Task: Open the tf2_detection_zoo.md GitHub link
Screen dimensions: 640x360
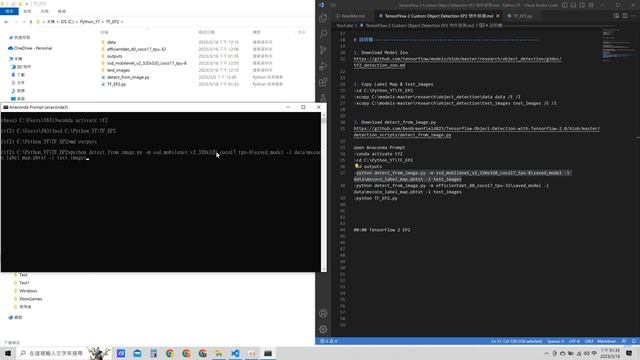Action: coord(457,62)
